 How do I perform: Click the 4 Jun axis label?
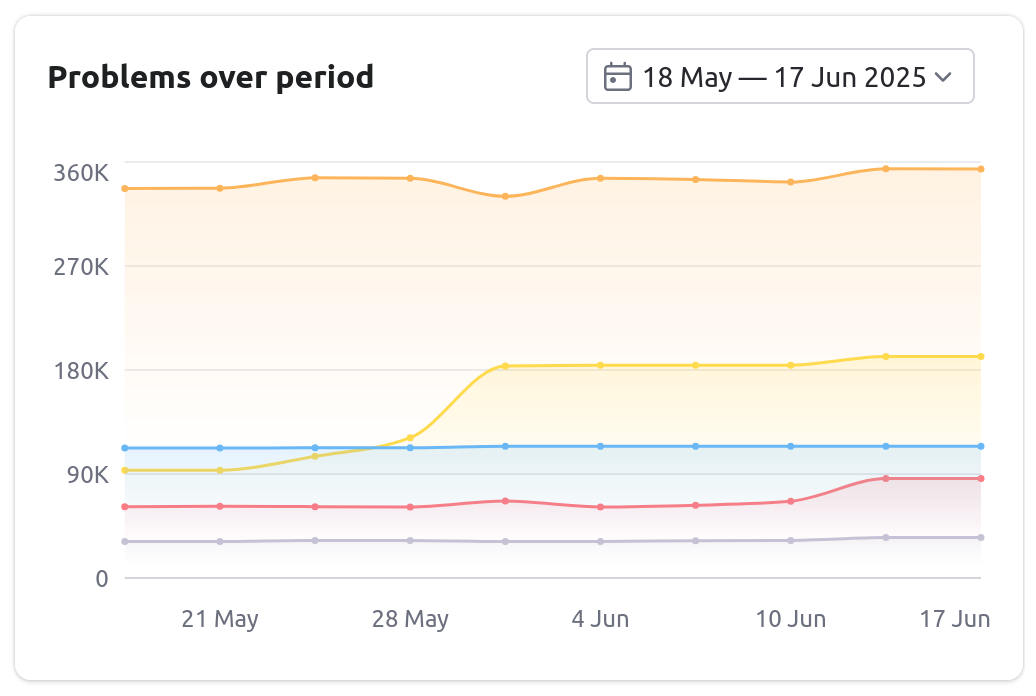pos(600,619)
